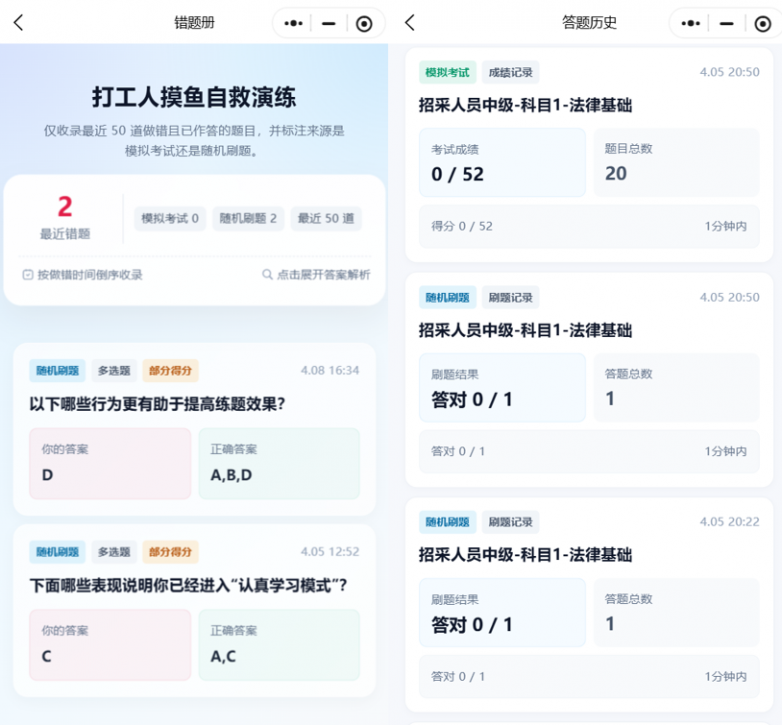Click the 4.05 12:52 timestamp

[330, 551]
